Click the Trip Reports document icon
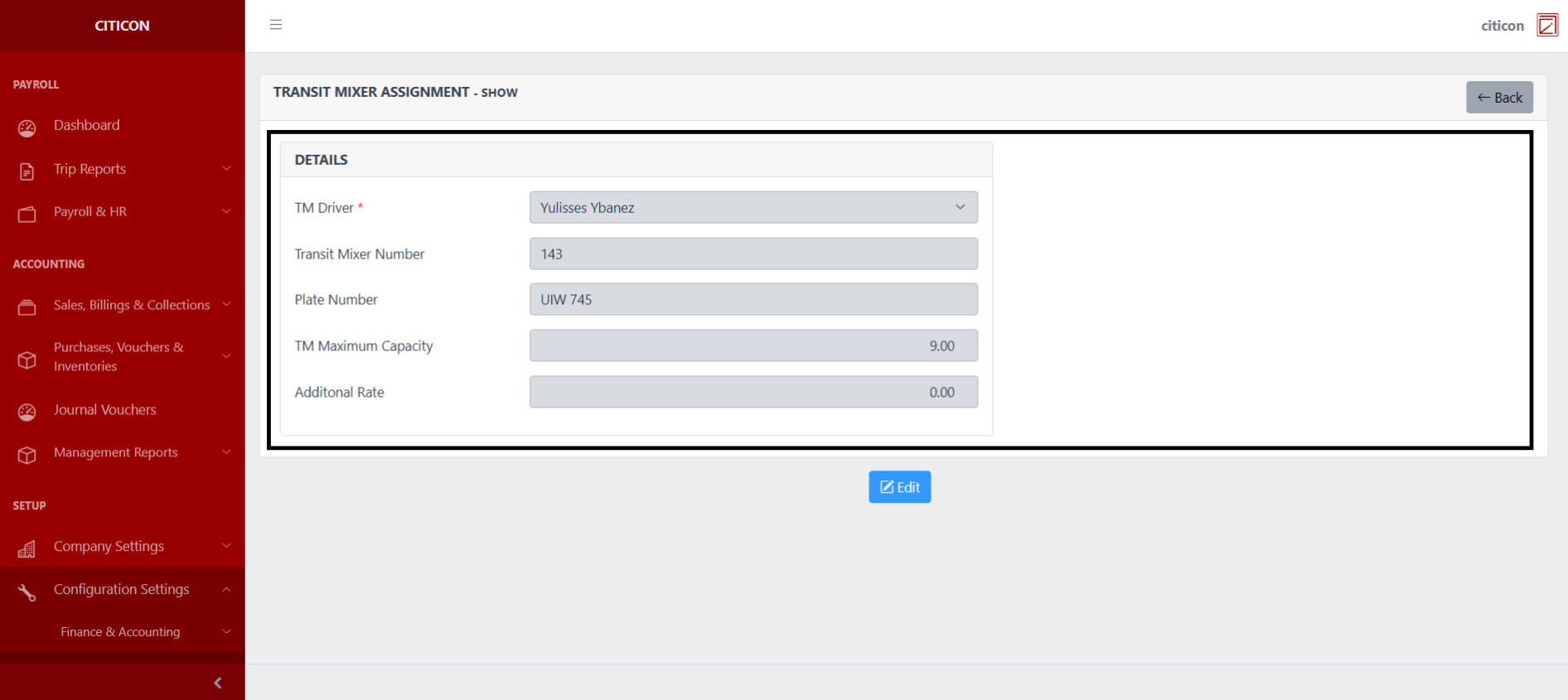 (x=27, y=169)
